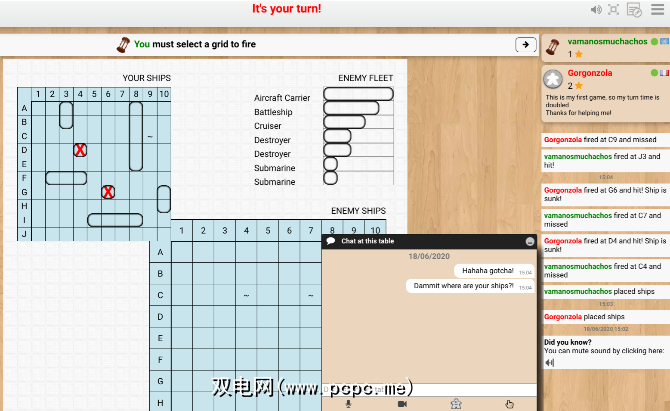This screenshot has height=411, width=670.
Task: Fire at enemy grid cell E2
Action: pos(203,338)
